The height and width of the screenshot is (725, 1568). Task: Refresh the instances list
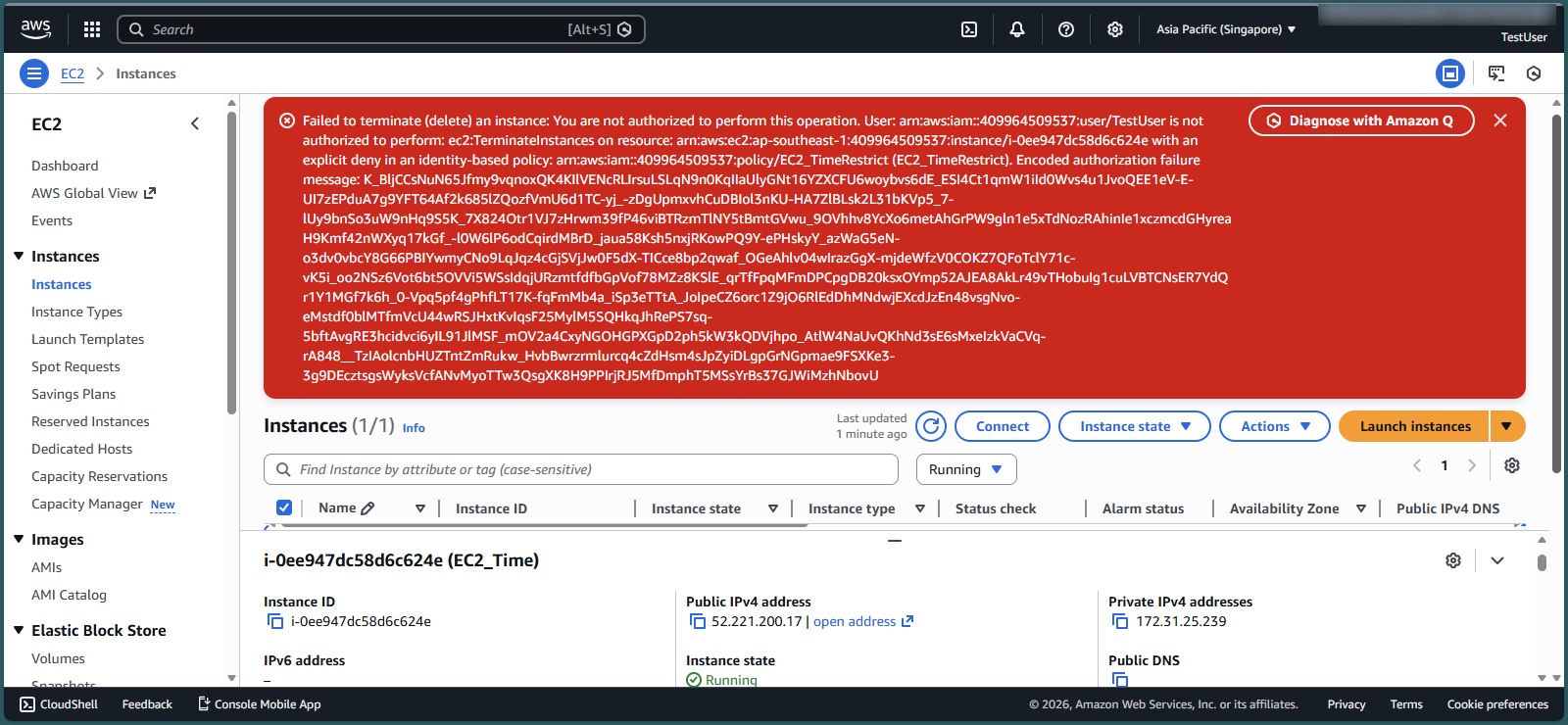(931, 426)
